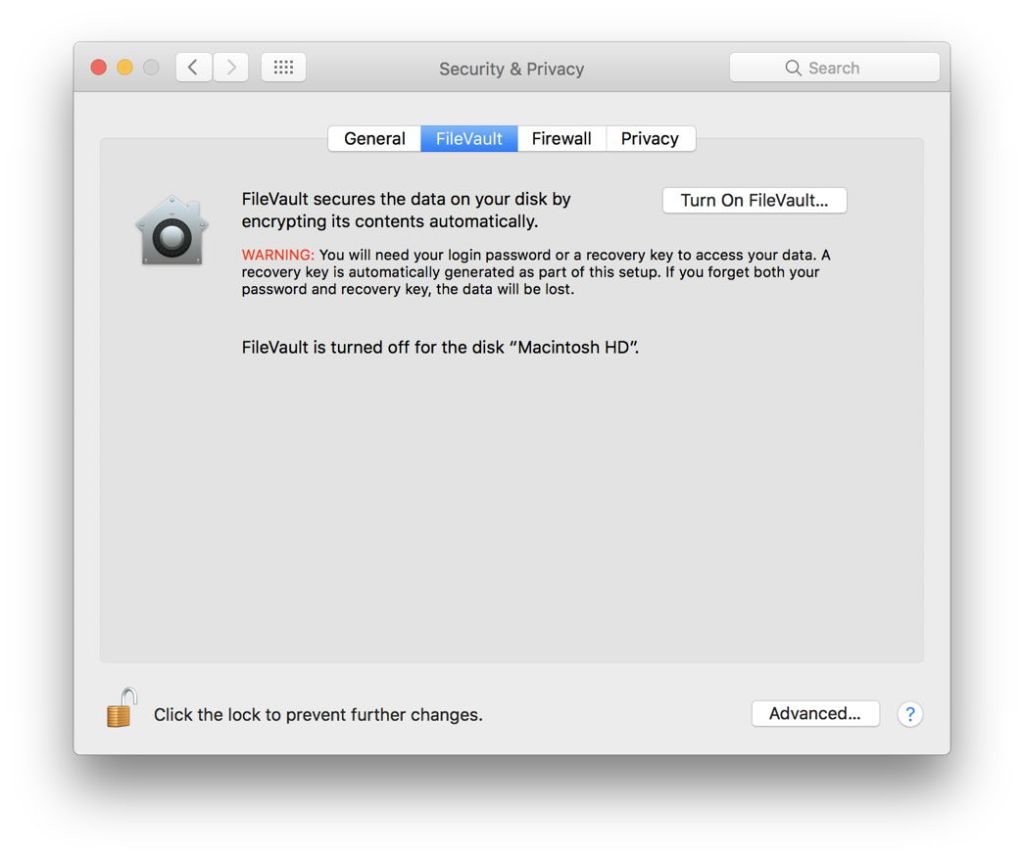Open the Advanced settings button

(814, 714)
